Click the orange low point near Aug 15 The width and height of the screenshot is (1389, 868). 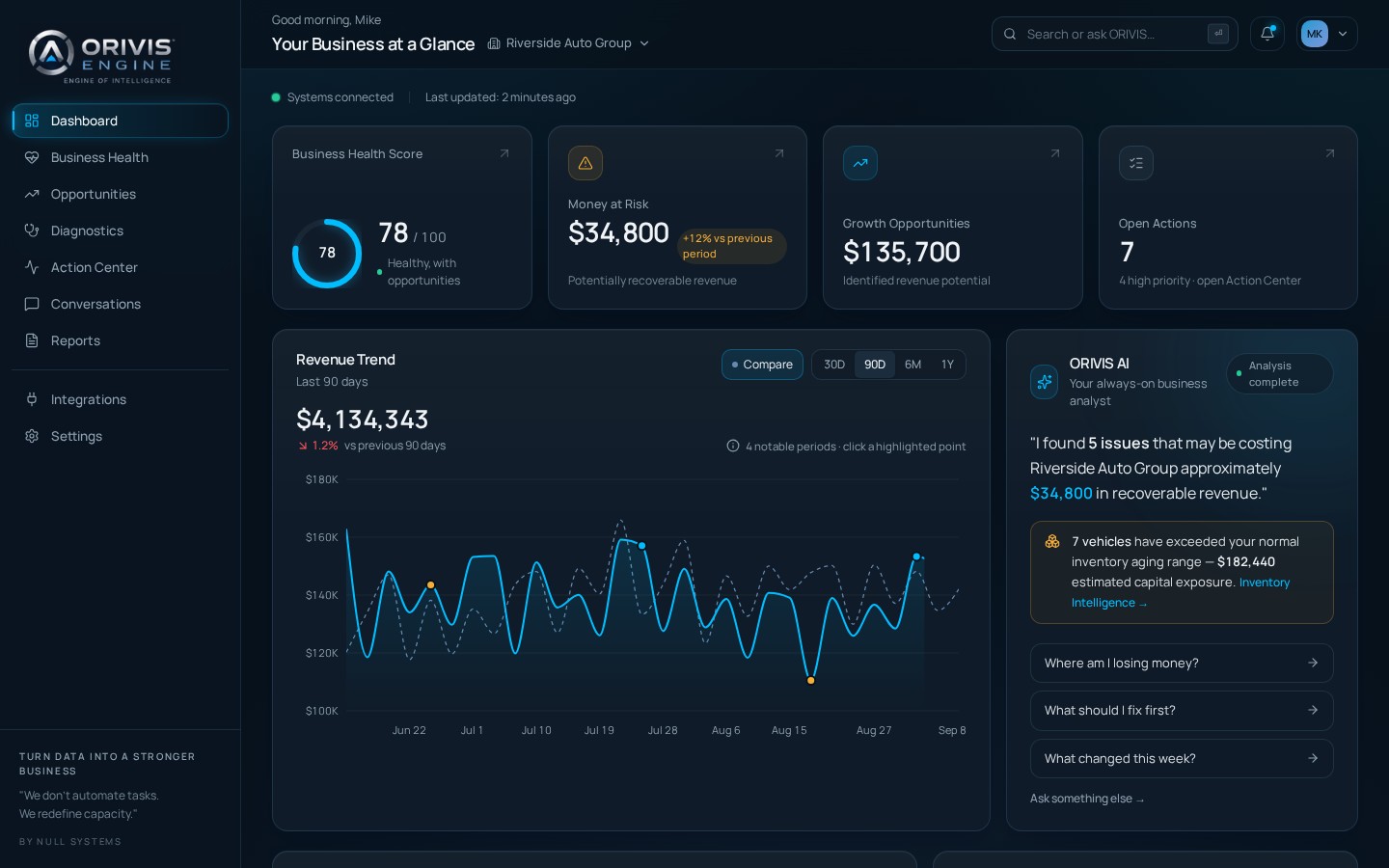(810, 680)
